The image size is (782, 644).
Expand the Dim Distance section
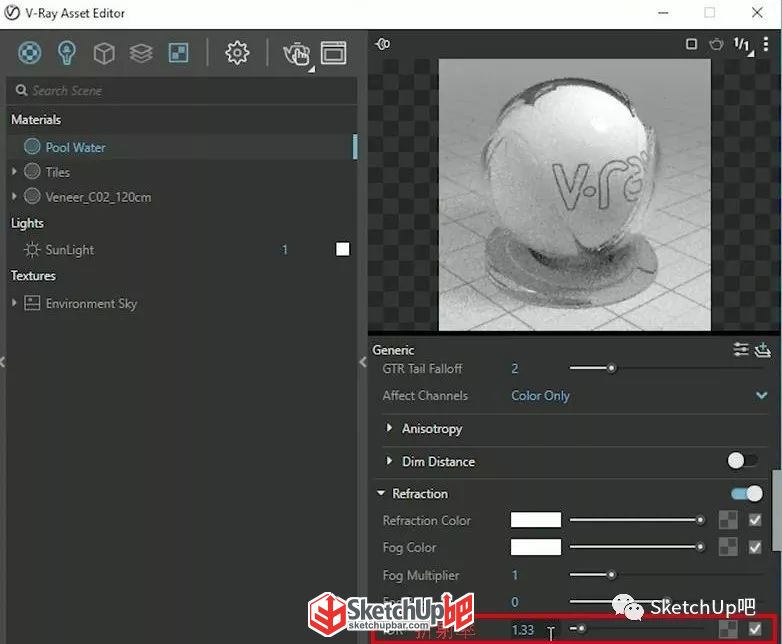click(389, 461)
